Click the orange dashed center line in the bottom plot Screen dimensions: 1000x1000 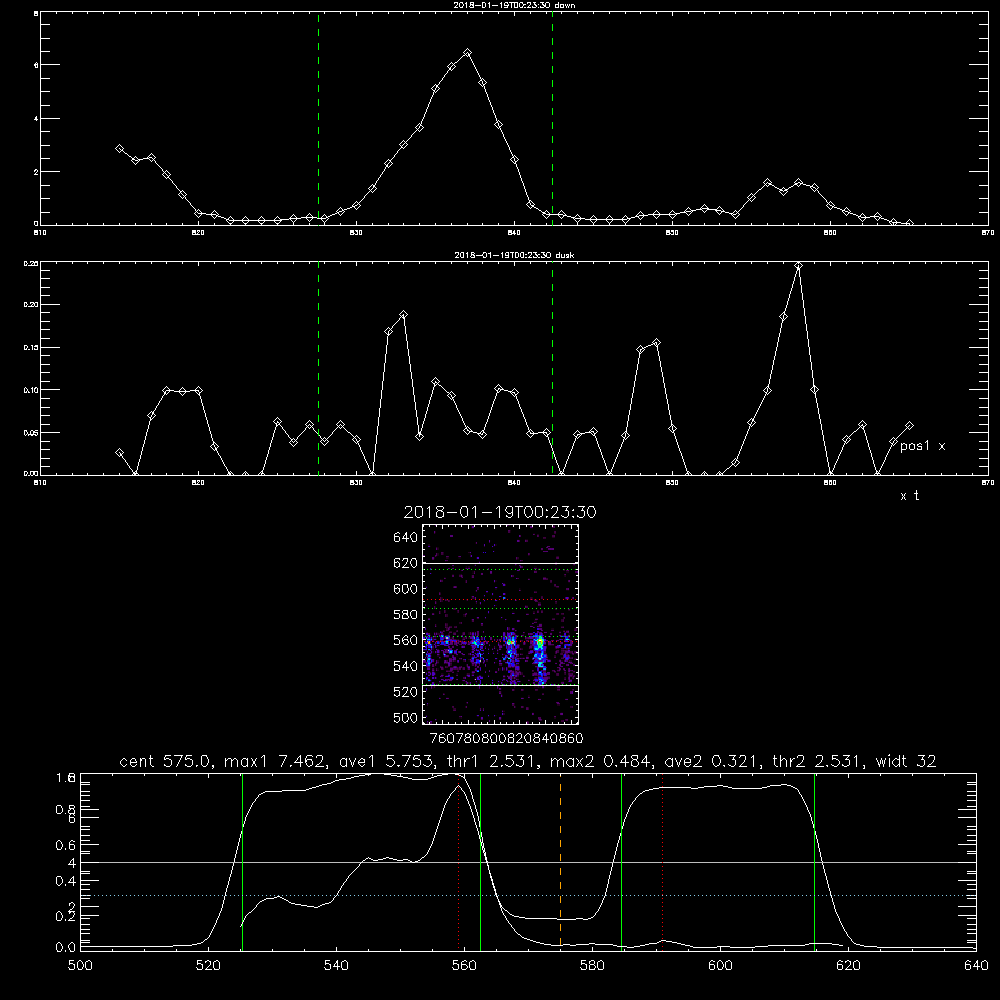pyautogui.click(x=561, y=862)
